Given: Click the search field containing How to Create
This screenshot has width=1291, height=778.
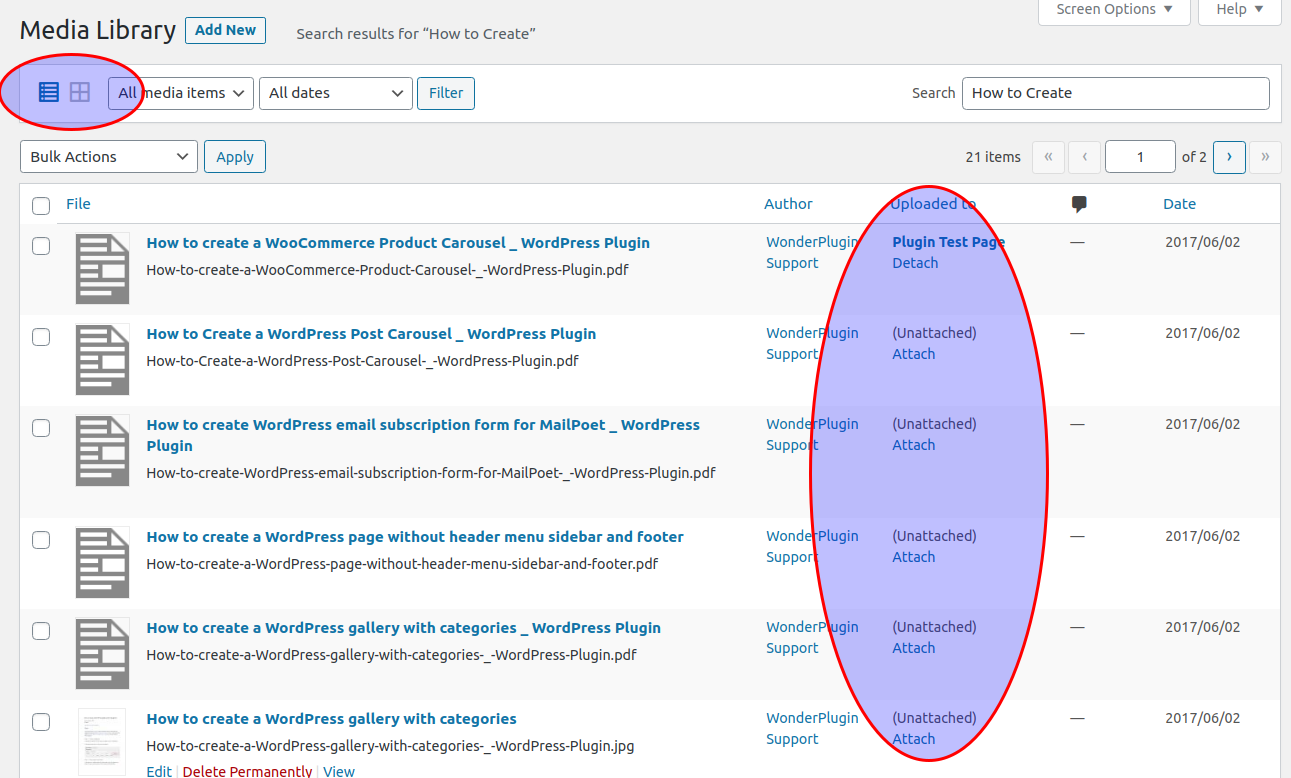Looking at the screenshot, I should [1115, 93].
